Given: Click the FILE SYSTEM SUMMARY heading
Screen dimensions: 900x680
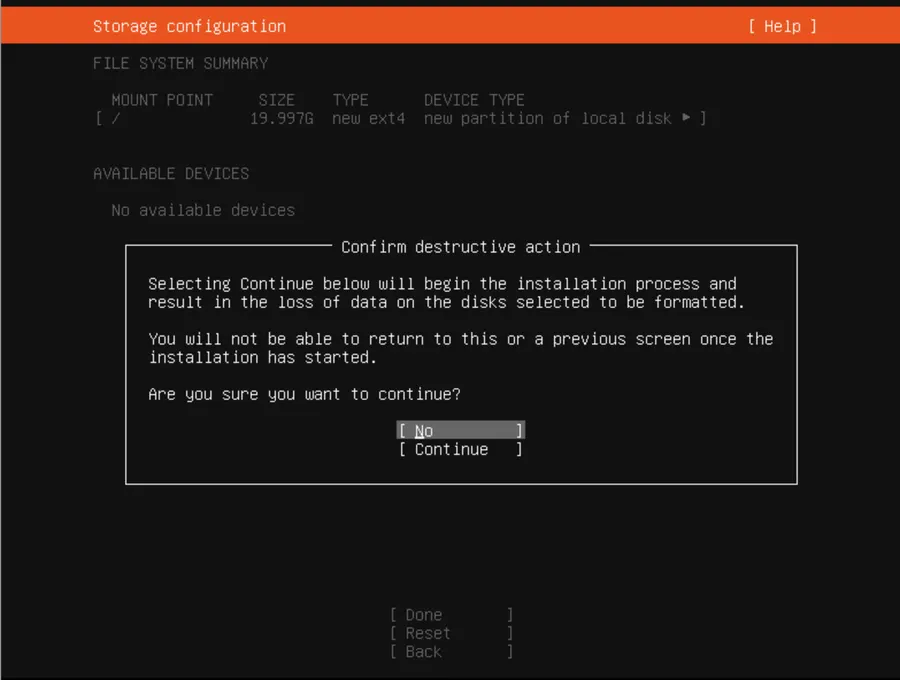Looking at the screenshot, I should pos(180,63).
